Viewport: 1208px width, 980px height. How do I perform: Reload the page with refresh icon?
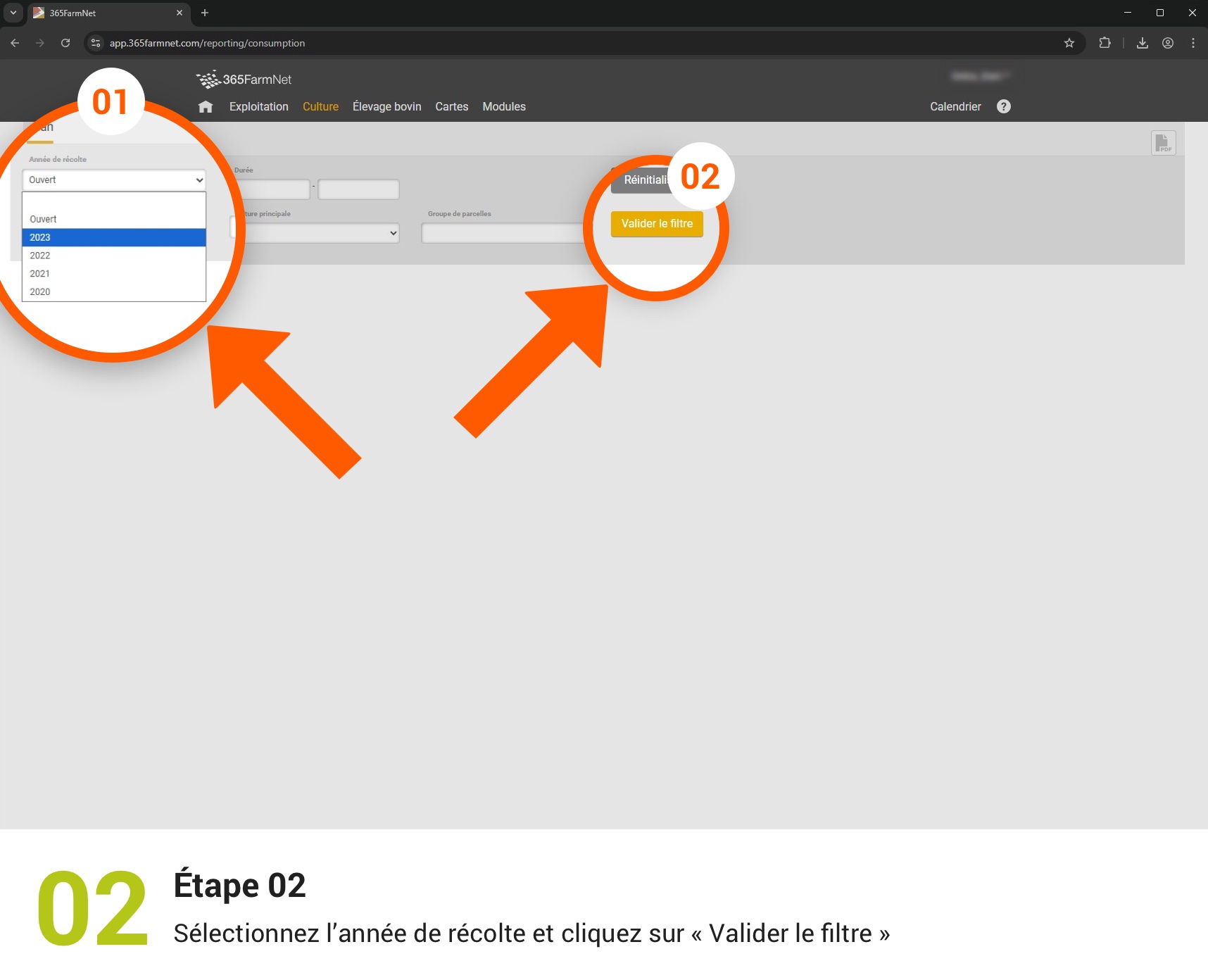click(x=65, y=43)
